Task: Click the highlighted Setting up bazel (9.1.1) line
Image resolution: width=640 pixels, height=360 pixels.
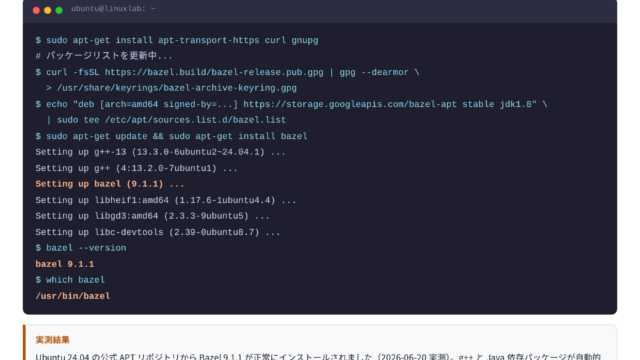Action: pos(109,184)
